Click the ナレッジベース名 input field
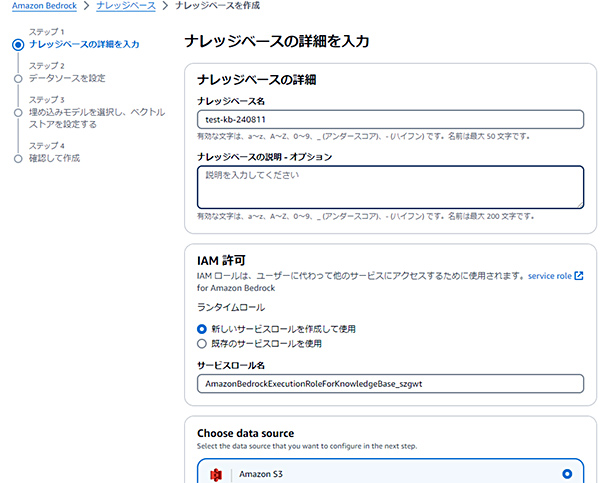This screenshot has height=483, width=600. (x=389, y=120)
